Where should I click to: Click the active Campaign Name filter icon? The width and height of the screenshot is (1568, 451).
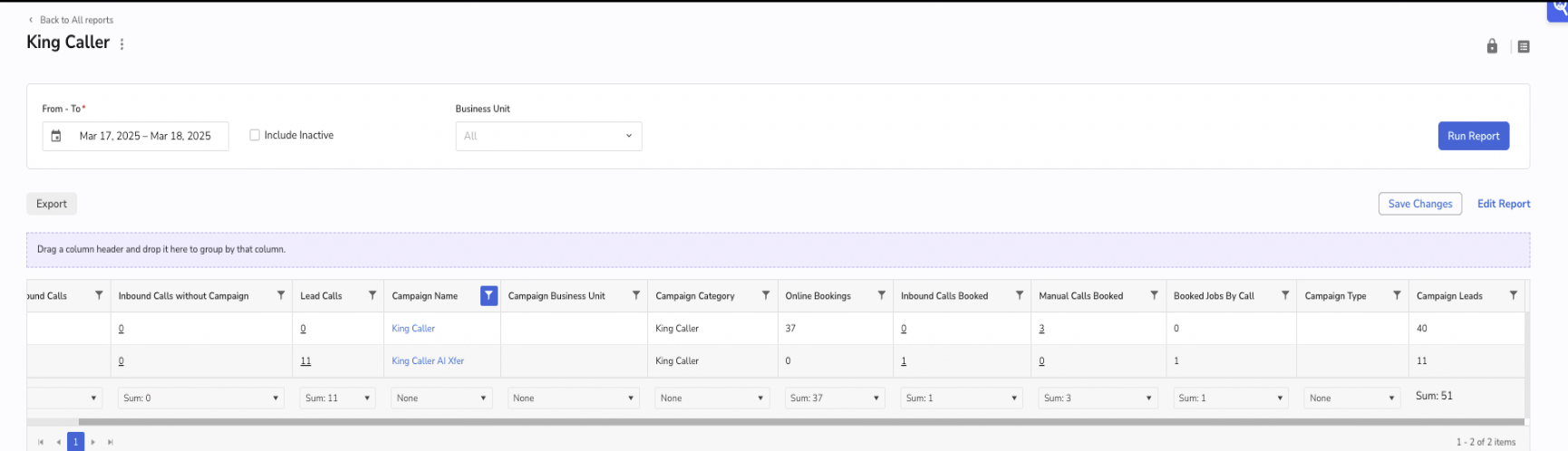click(489, 295)
